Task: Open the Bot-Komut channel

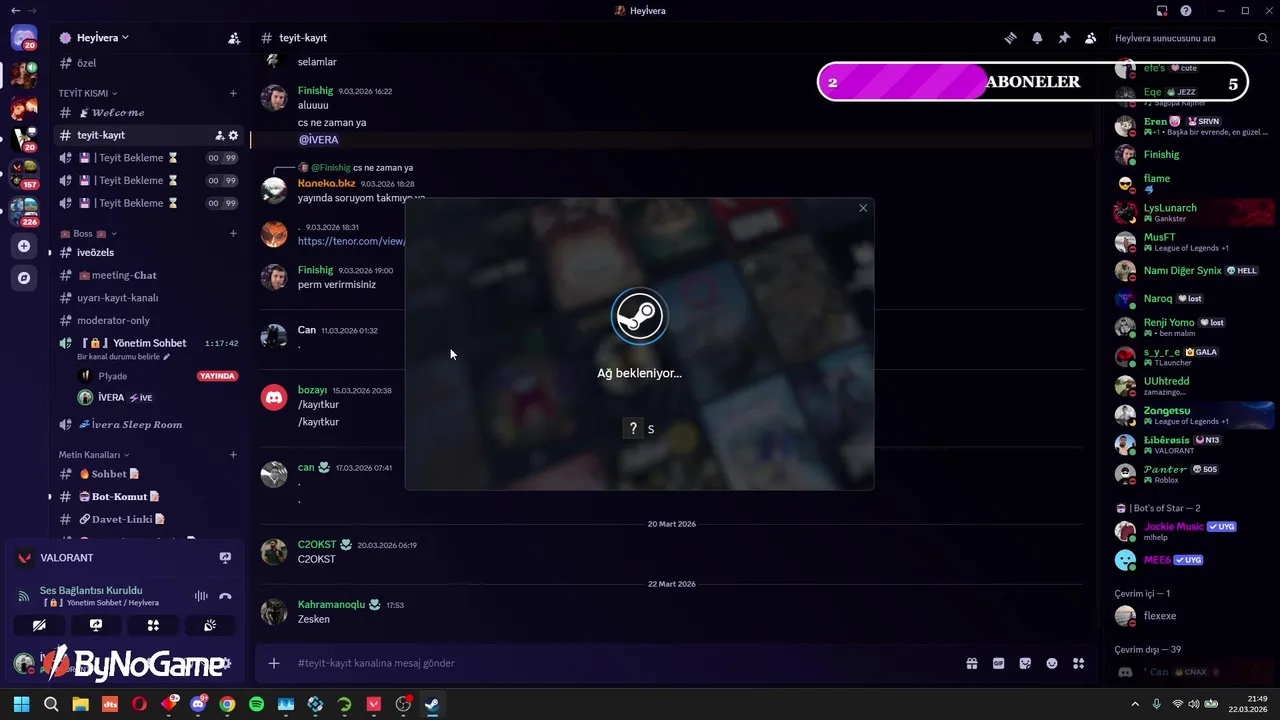Action: coord(148,497)
